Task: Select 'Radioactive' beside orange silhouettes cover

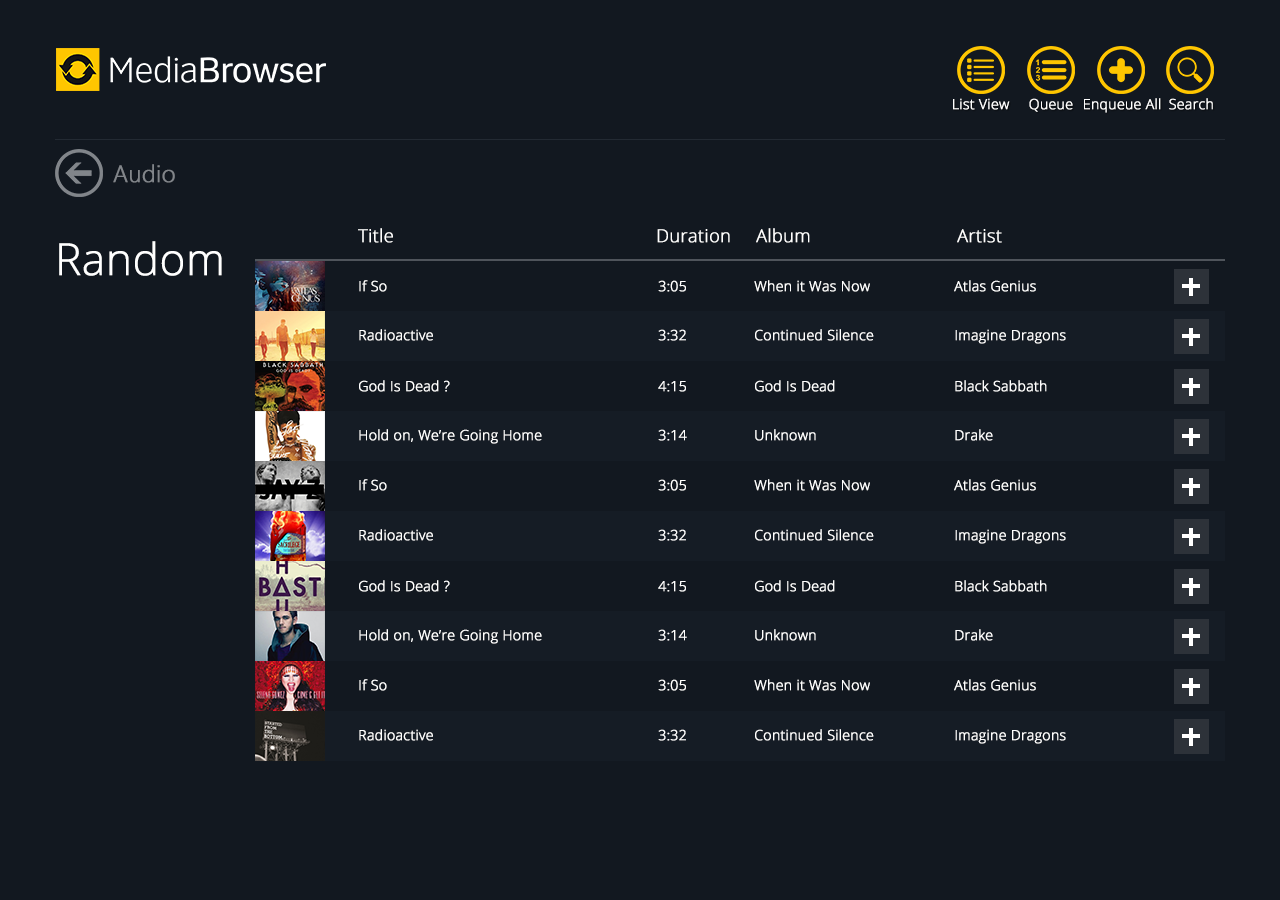Action: coord(396,336)
